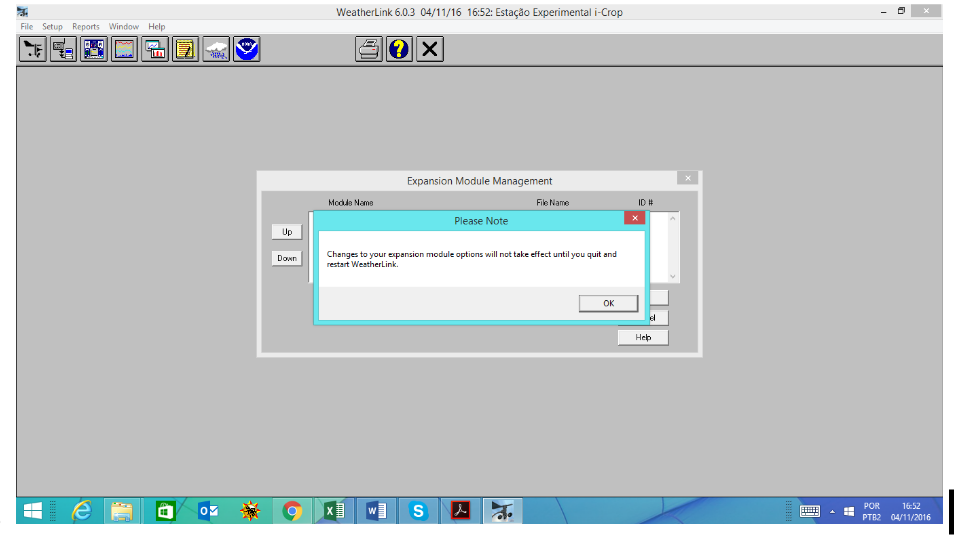This screenshot has height=543, width=962.
Task: Open the weather bulletin toolbar icon
Action: pos(94,49)
